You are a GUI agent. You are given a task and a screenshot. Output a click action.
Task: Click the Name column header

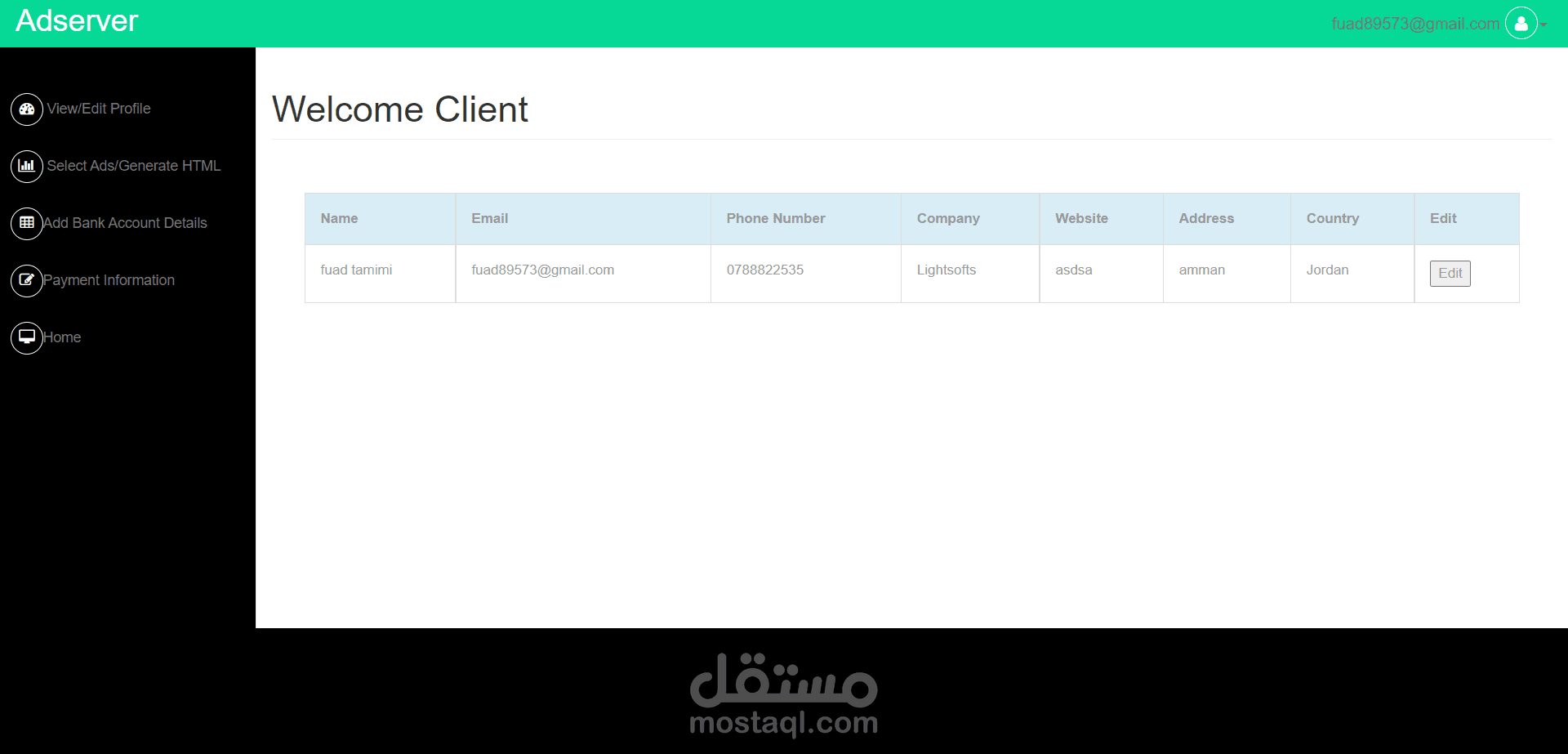tap(381, 219)
